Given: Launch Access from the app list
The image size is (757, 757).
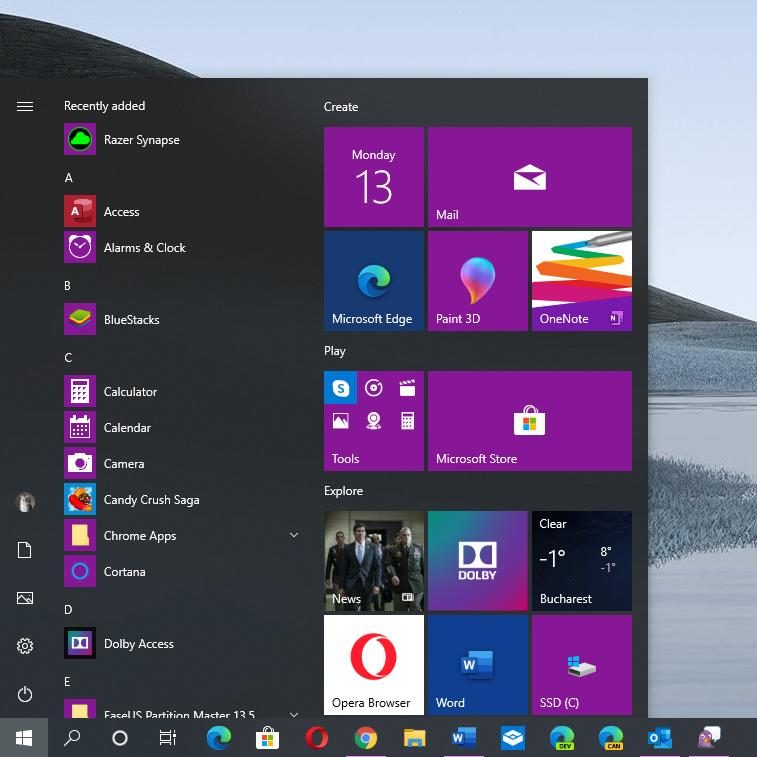Looking at the screenshot, I should (181, 211).
